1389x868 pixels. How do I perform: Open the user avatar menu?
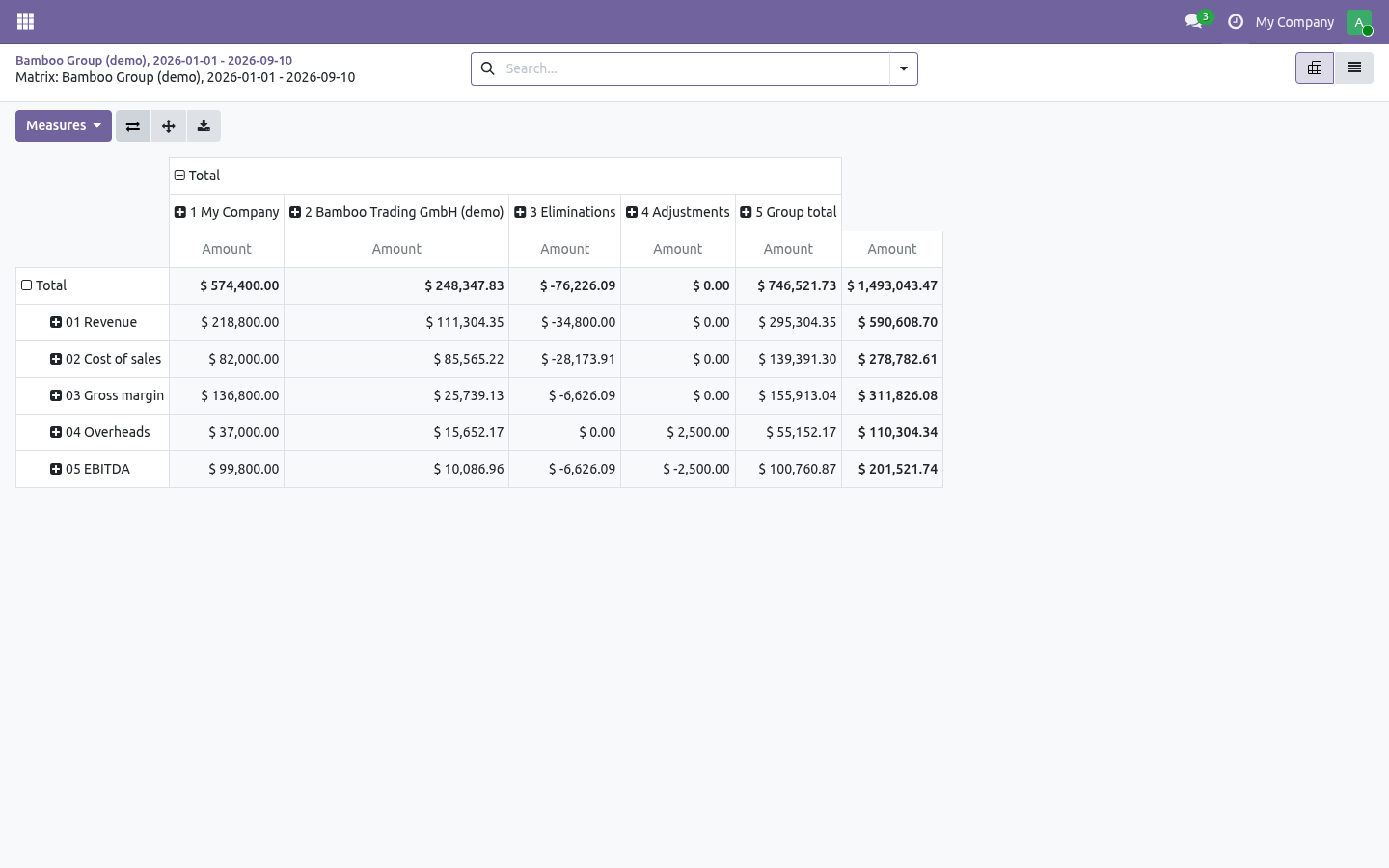[1359, 21]
